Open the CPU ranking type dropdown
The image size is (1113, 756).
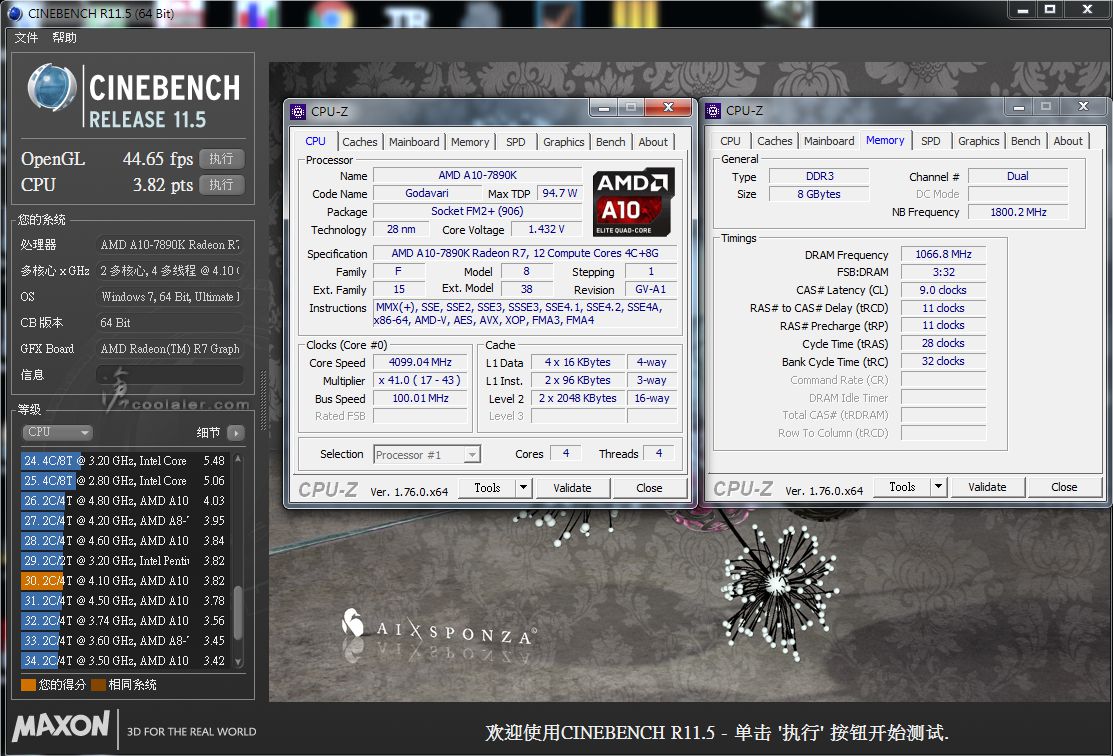pyautogui.click(x=57, y=433)
